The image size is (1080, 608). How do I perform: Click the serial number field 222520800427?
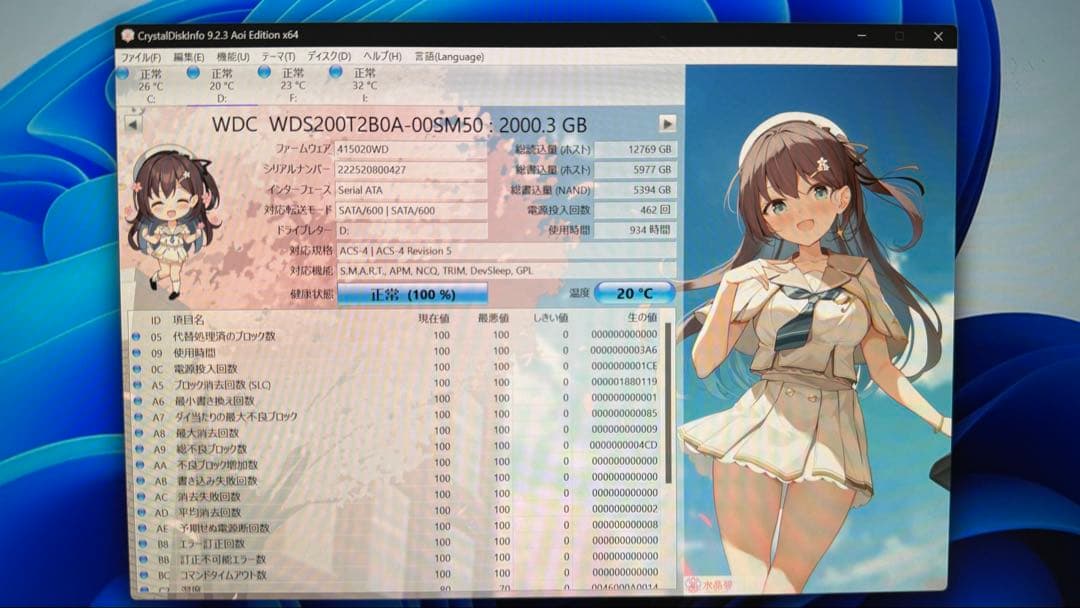coord(411,169)
